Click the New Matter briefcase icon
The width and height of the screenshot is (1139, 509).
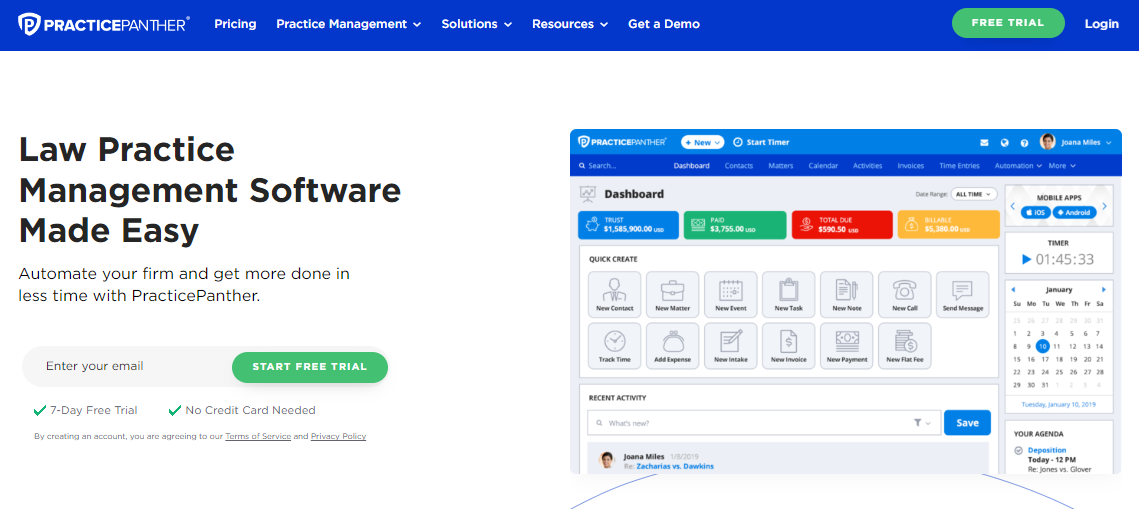pyautogui.click(x=673, y=290)
